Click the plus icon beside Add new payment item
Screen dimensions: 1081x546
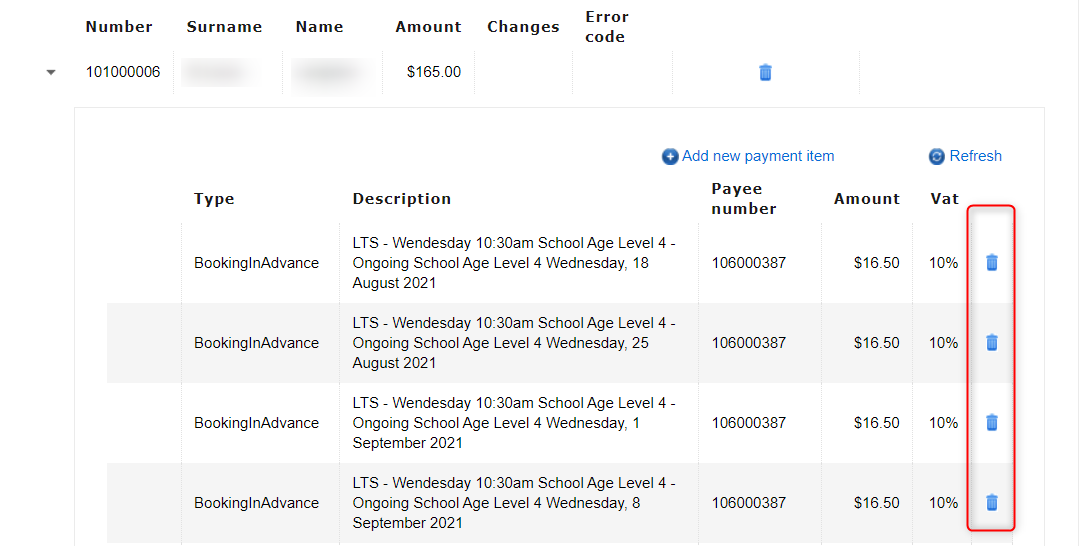point(670,157)
